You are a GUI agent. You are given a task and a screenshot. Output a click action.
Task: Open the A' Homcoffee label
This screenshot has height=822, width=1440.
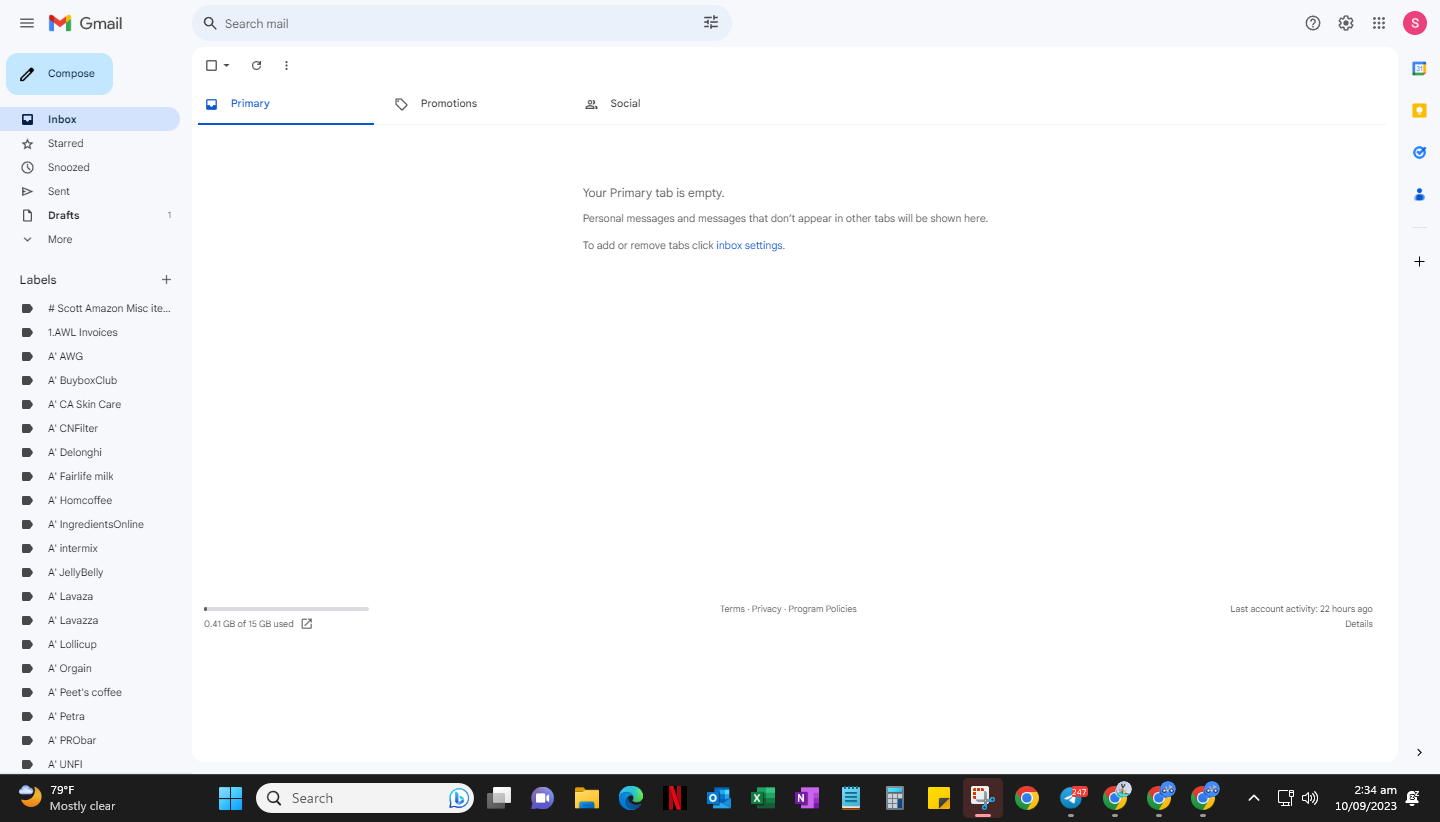click(x=90, y=500)
